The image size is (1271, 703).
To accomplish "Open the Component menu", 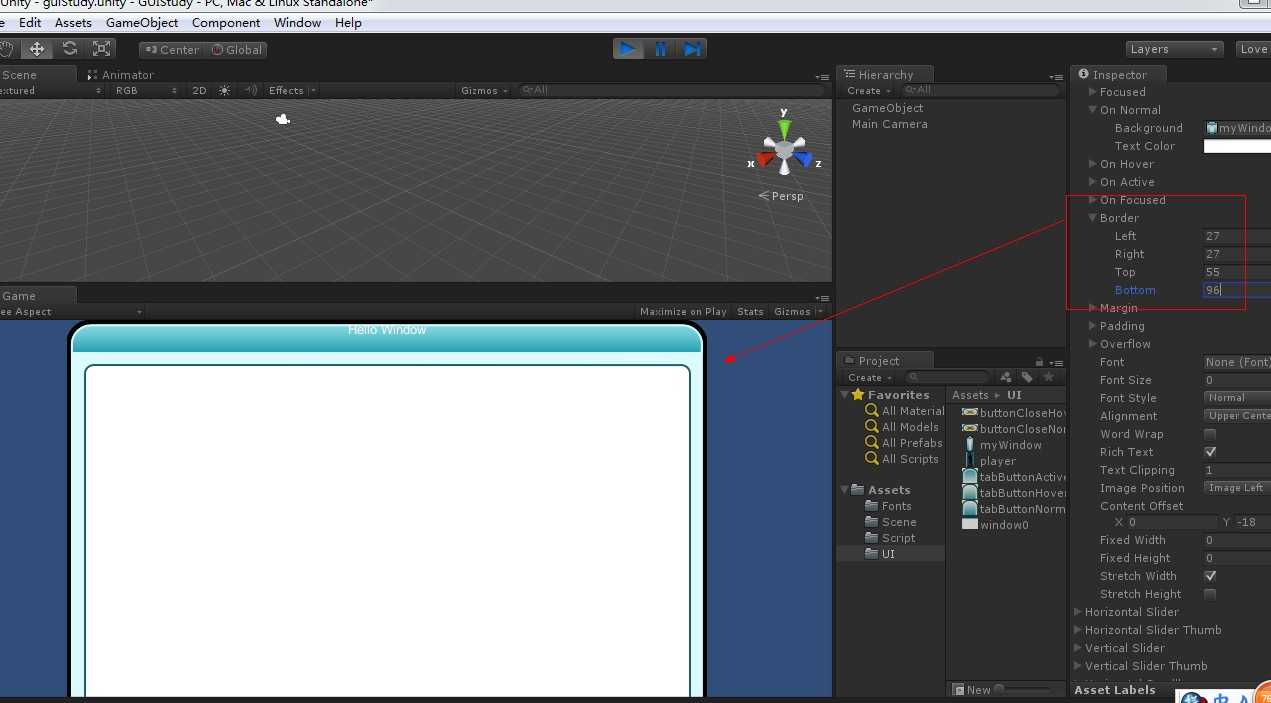I will [x=226, y=22].
